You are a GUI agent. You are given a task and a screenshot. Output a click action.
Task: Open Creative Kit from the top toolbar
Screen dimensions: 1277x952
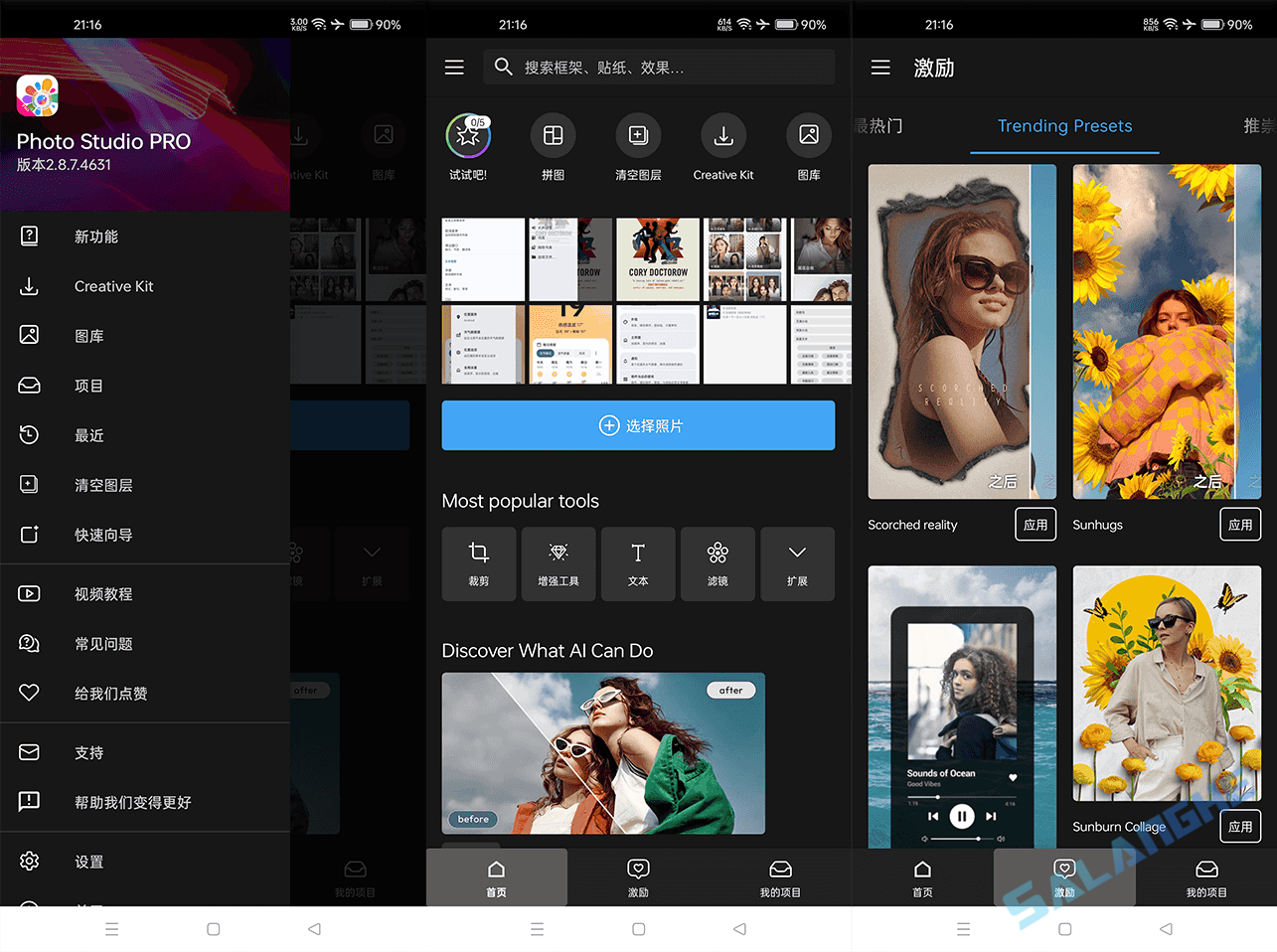coord(723,134)
